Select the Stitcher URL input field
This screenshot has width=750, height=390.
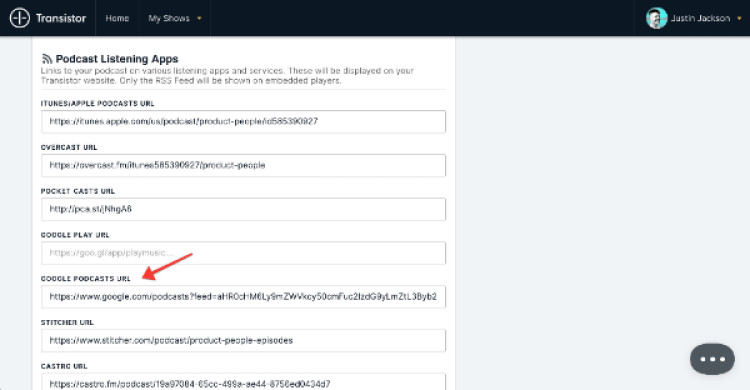243,340
